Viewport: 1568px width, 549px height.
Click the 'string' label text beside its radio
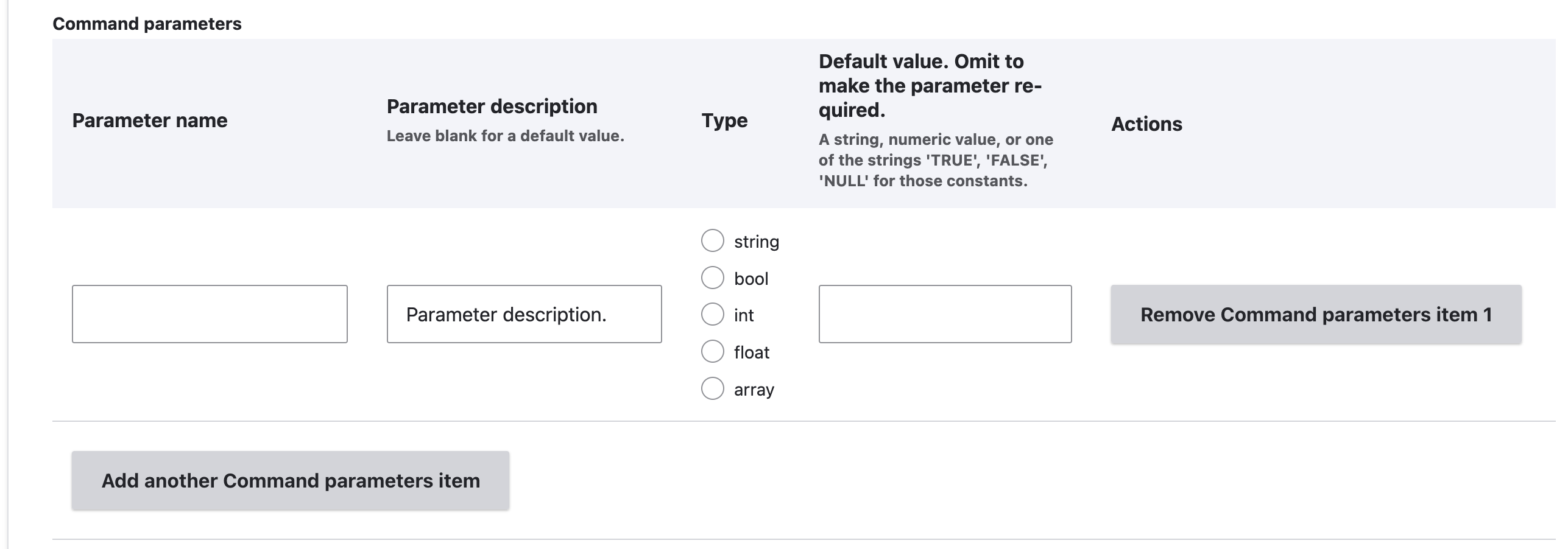(757, 242)
